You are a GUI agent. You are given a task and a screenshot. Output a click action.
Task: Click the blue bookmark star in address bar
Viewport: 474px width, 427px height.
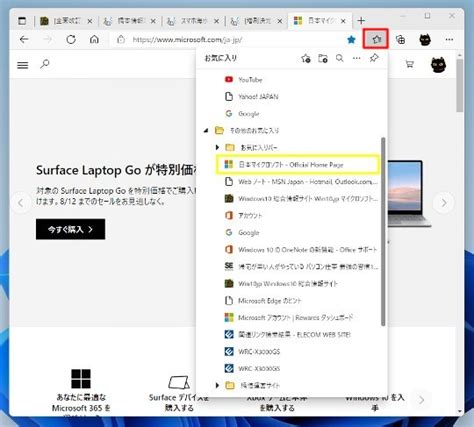(351, 40)
